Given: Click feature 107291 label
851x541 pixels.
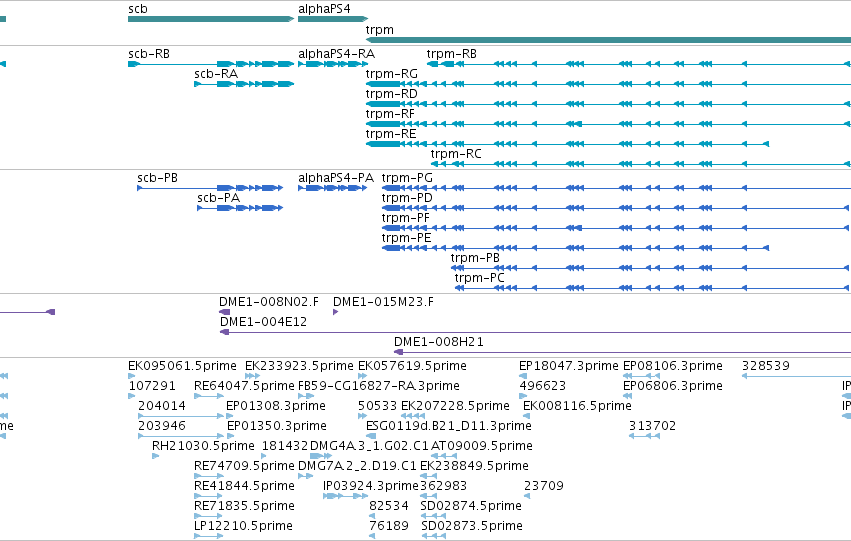Looking at the screenshot, I should (x=152, y=386).
